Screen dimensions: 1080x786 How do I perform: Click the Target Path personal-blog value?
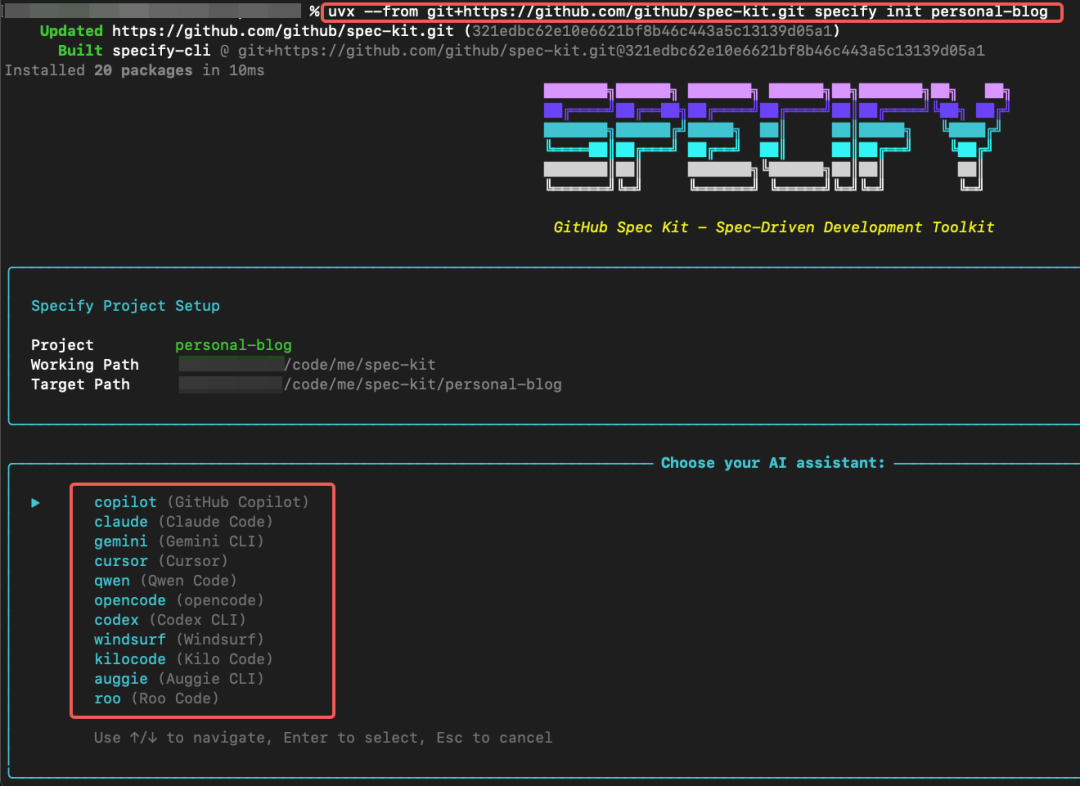click(x=370, y=384)
